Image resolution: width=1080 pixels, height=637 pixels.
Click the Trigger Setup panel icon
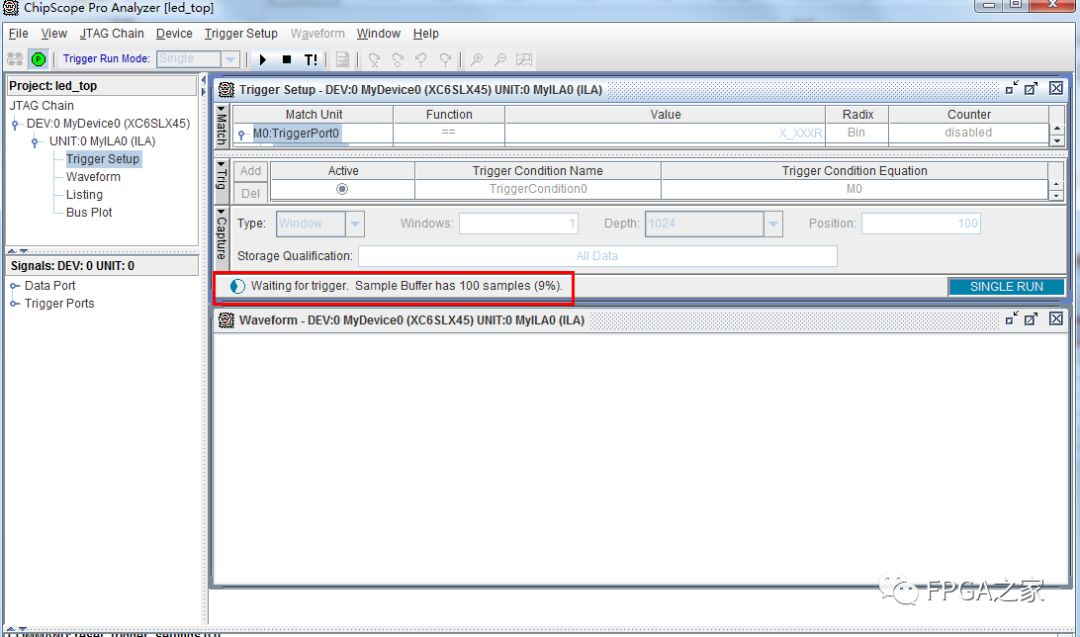[226, 90]
